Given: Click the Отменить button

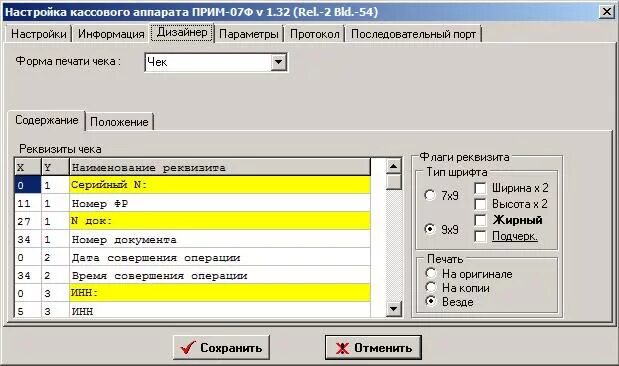Looking at the screenshot, I should 373,347.
